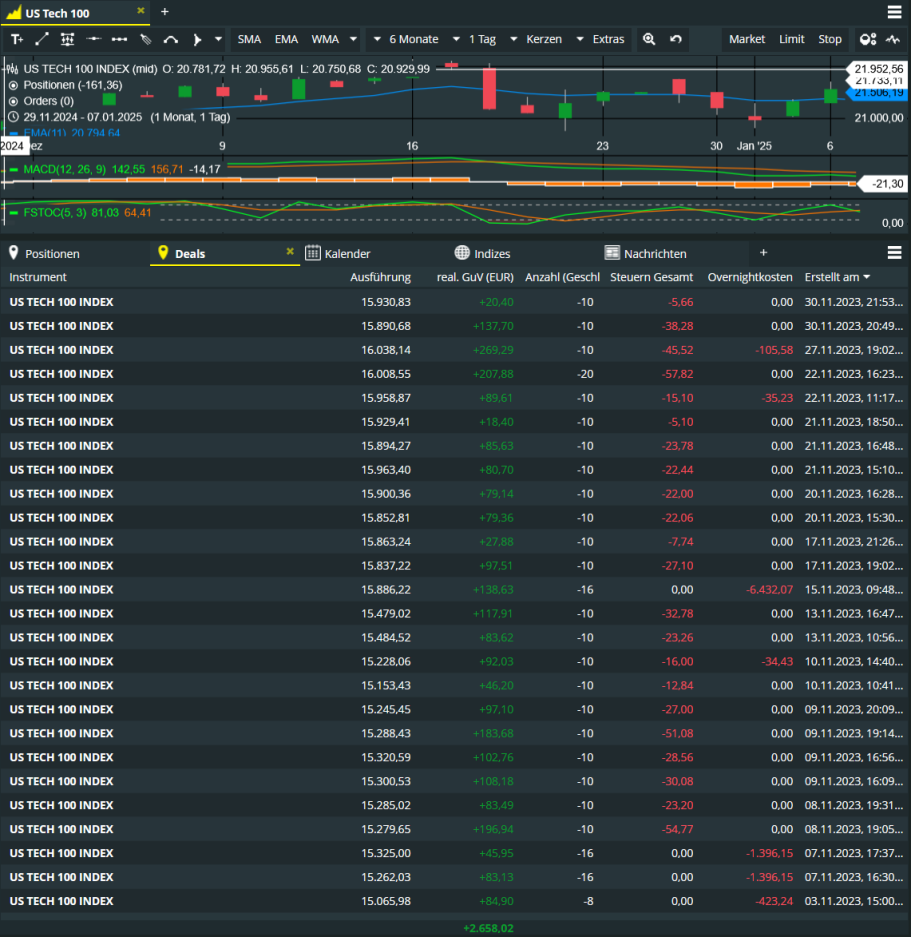Click the real. GuV (EUR) column header
911x937 pixels.
click(475, 277)
